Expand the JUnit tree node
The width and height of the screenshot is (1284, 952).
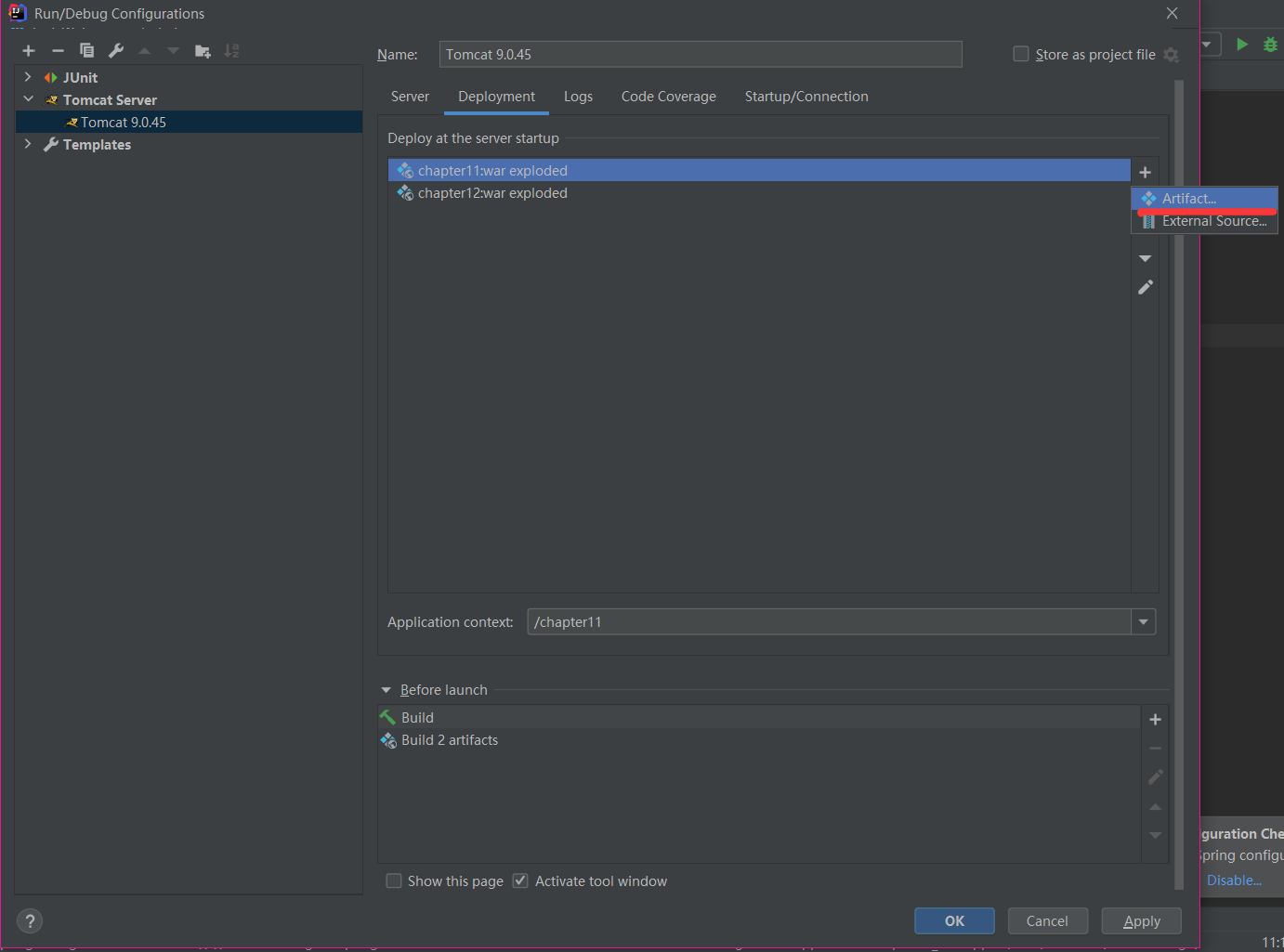coord(28,77)
